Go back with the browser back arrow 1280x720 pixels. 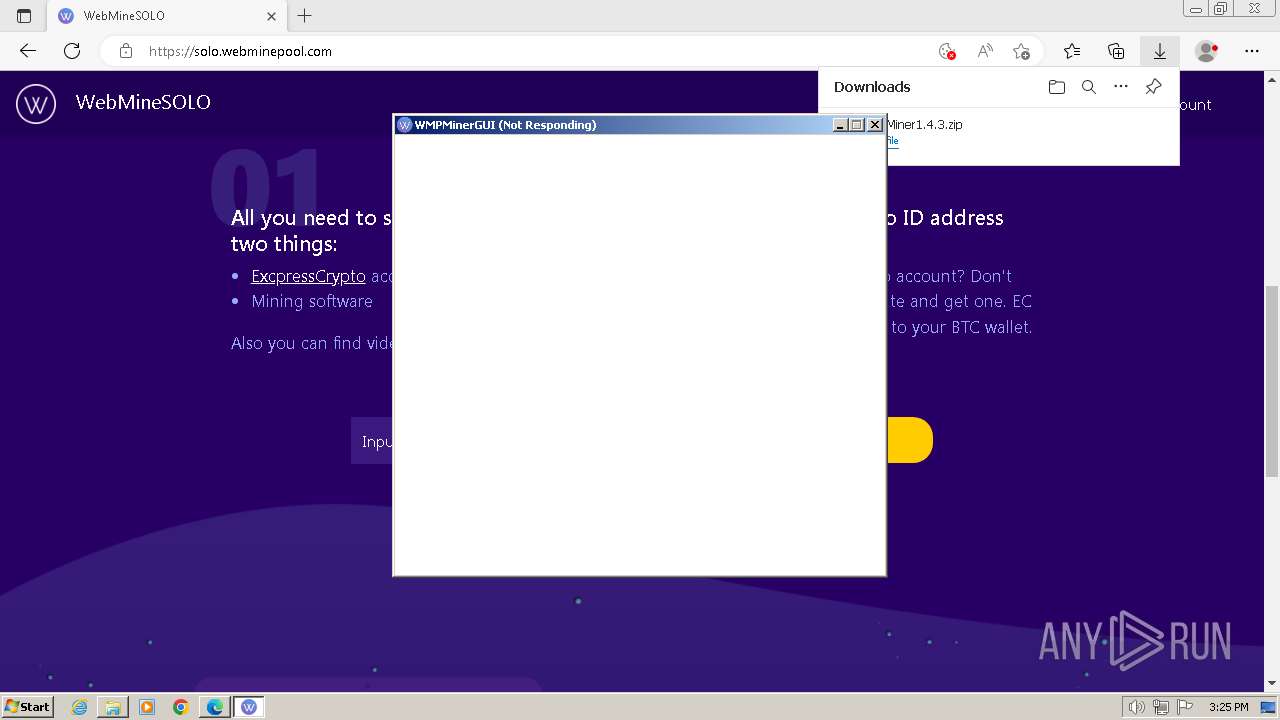point(28,51)
